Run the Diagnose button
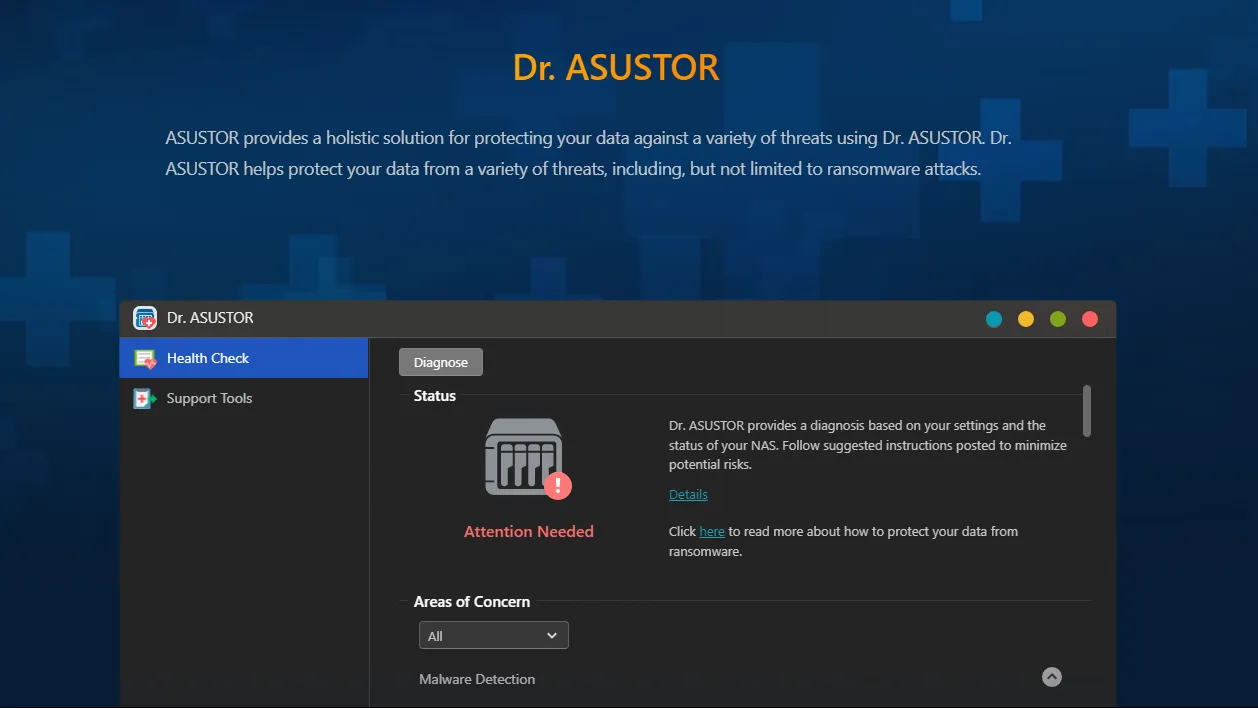This screenshot has height=708, width=1258. click(441, 362)
